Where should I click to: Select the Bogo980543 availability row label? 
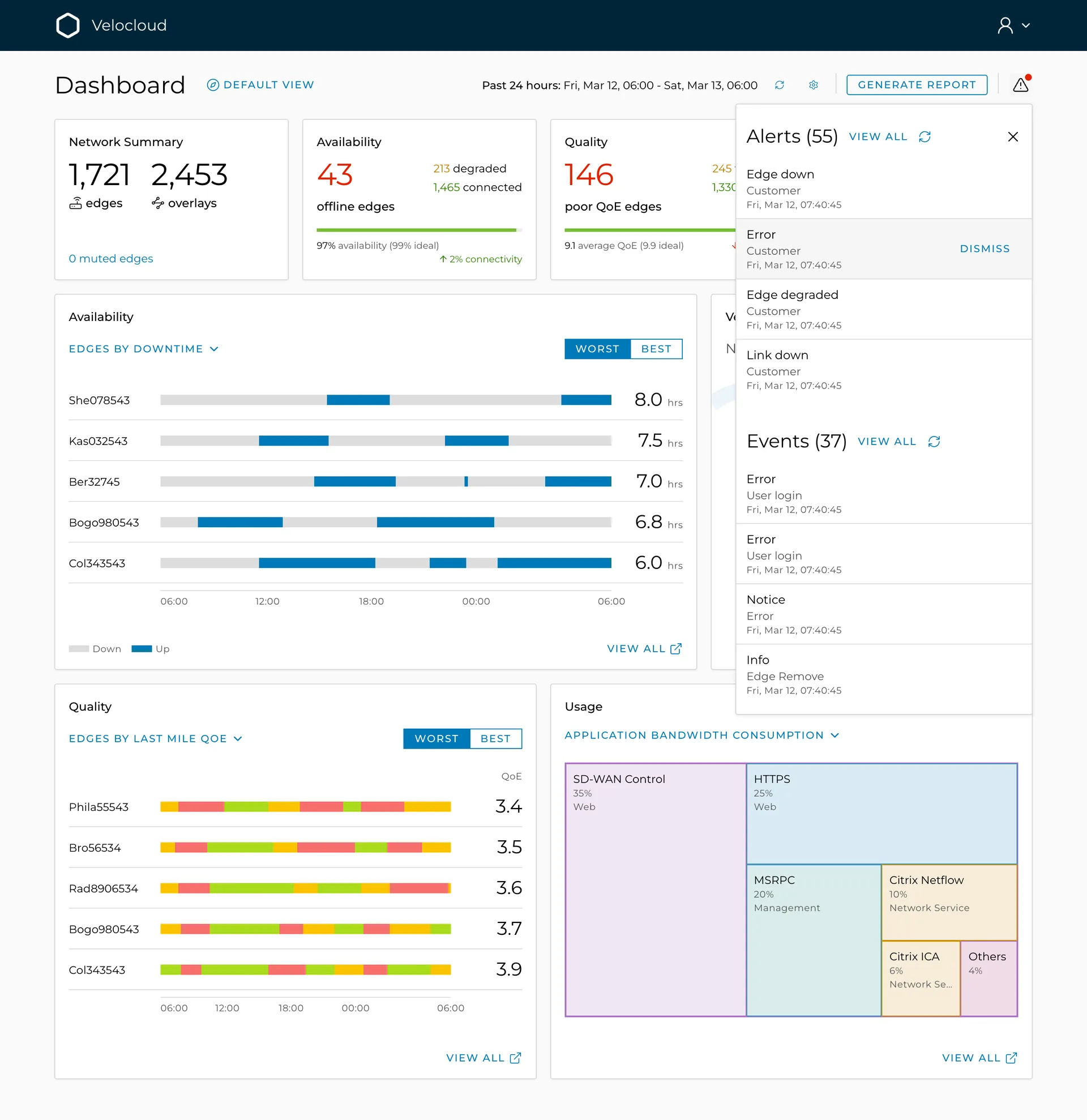point(104,522)
